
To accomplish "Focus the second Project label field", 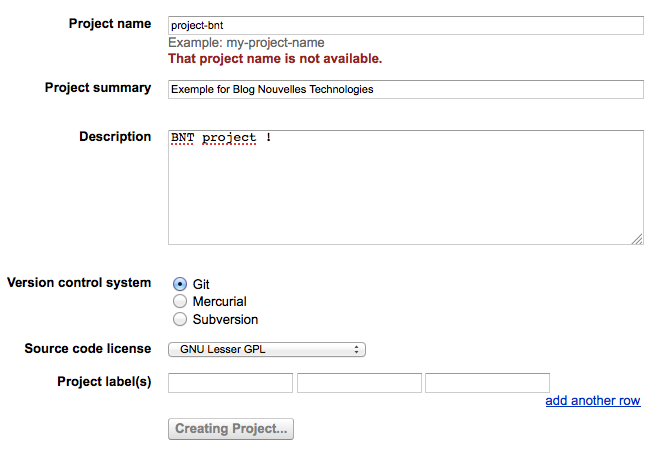I will point(359,382).
